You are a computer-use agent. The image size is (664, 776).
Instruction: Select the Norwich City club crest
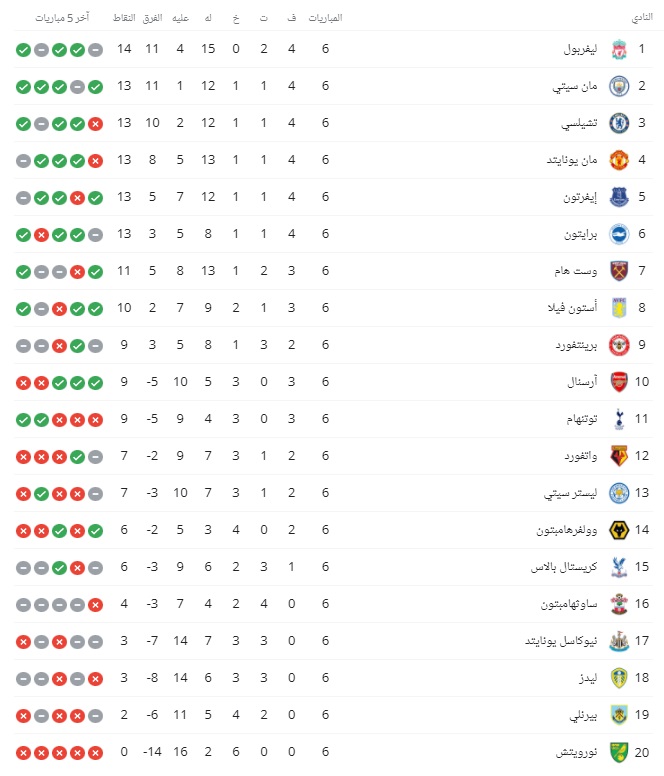619,752
